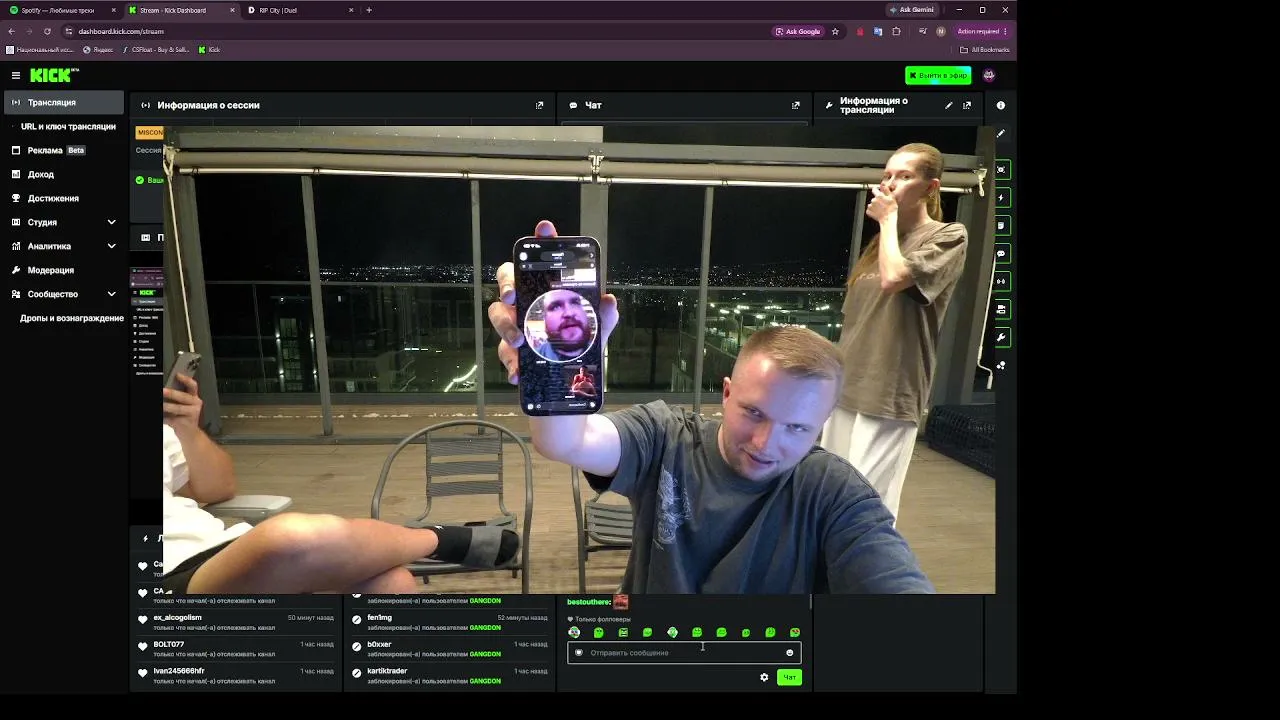Click the heart icon next to BOLT077

coord(143,647)
